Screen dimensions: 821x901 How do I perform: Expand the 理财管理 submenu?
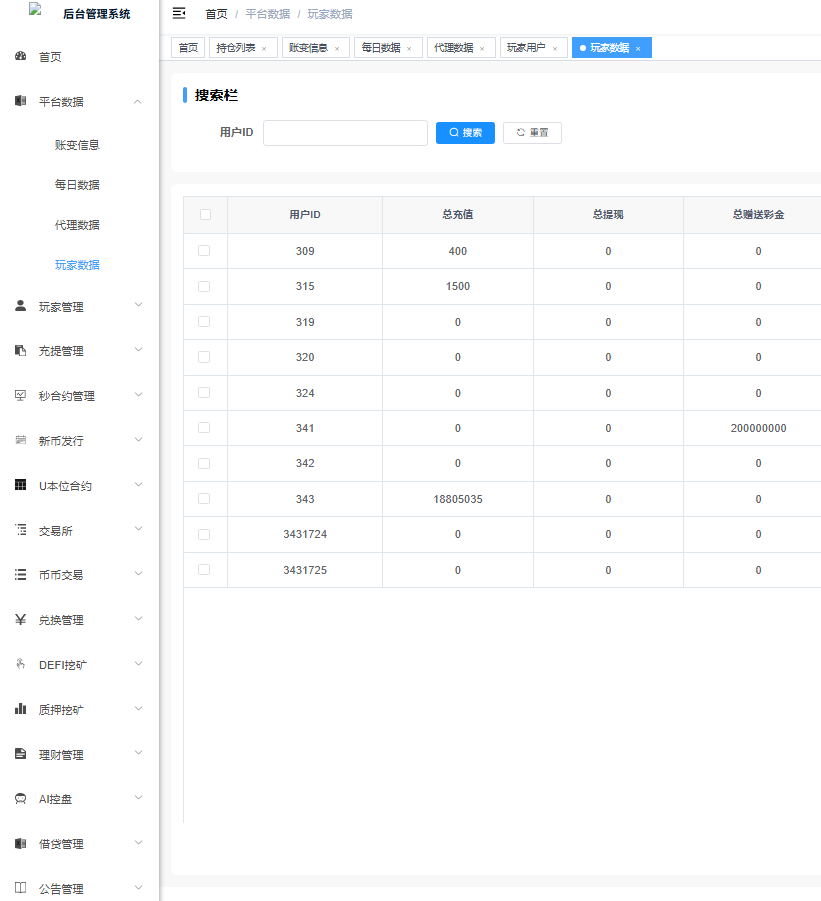coord(138,754)
